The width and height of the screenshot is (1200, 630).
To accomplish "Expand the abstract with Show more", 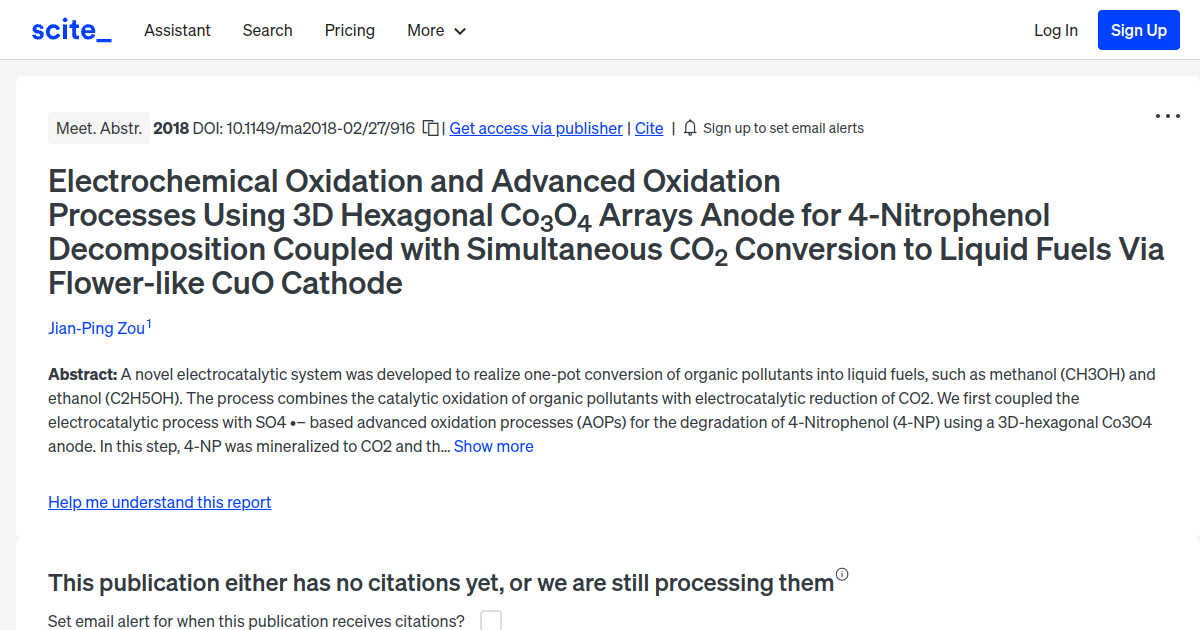I will tap(493, 446).
